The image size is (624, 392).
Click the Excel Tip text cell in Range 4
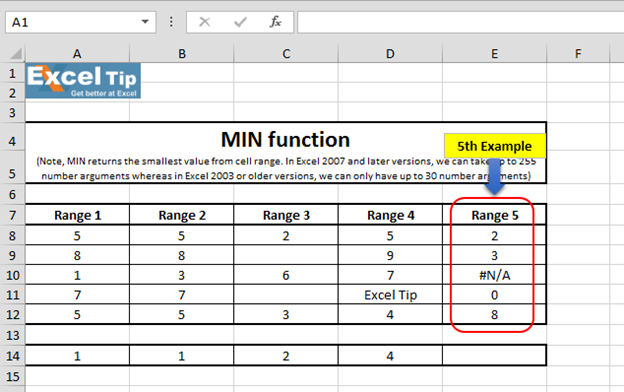click(390, 295)
